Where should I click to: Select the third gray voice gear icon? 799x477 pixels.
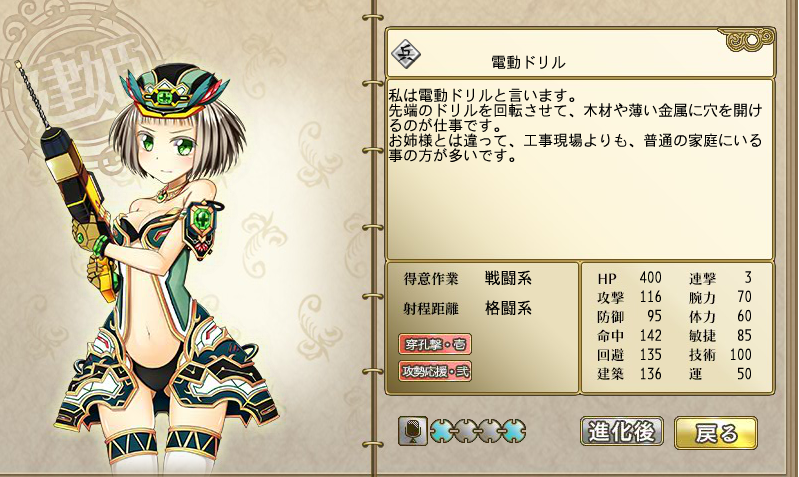(x=490, y=432)
